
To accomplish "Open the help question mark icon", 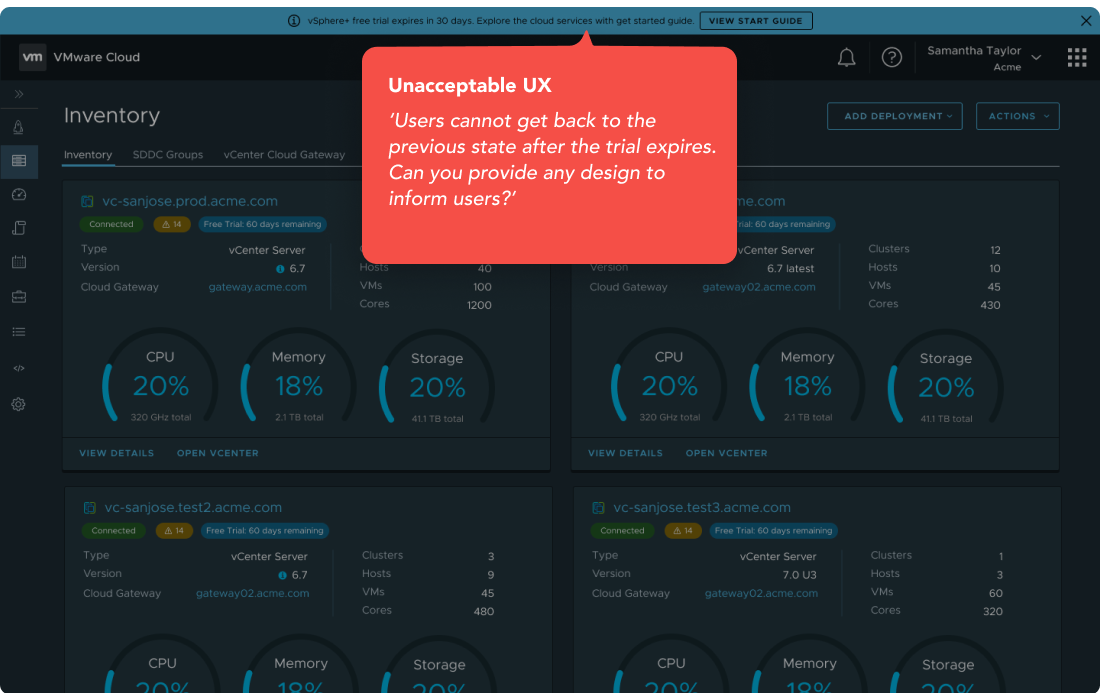I will [892, 58].
